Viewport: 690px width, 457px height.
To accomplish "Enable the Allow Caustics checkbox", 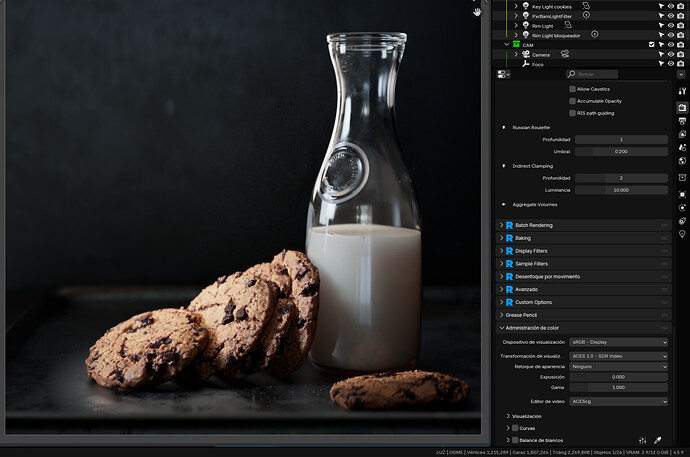I will click(x=572, y=89).
